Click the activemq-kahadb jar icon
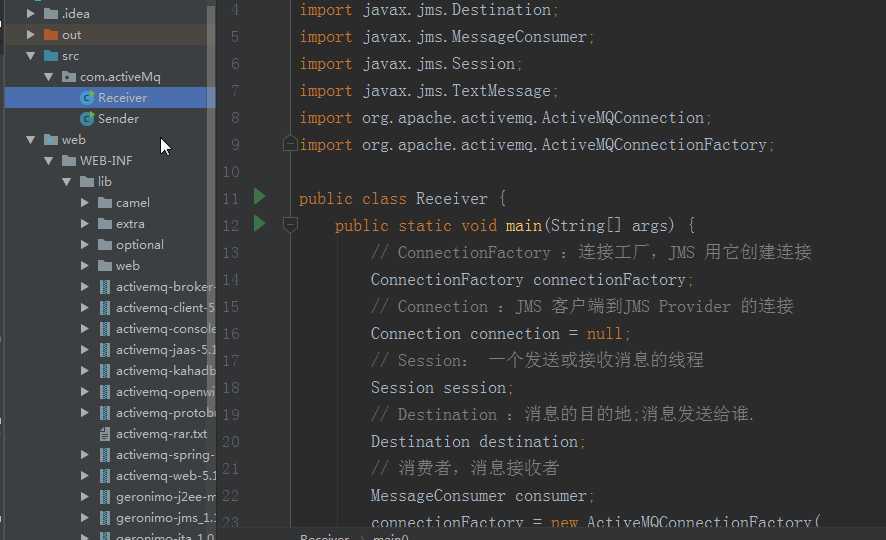The image size is (886, 540). [x=105, y=371]
